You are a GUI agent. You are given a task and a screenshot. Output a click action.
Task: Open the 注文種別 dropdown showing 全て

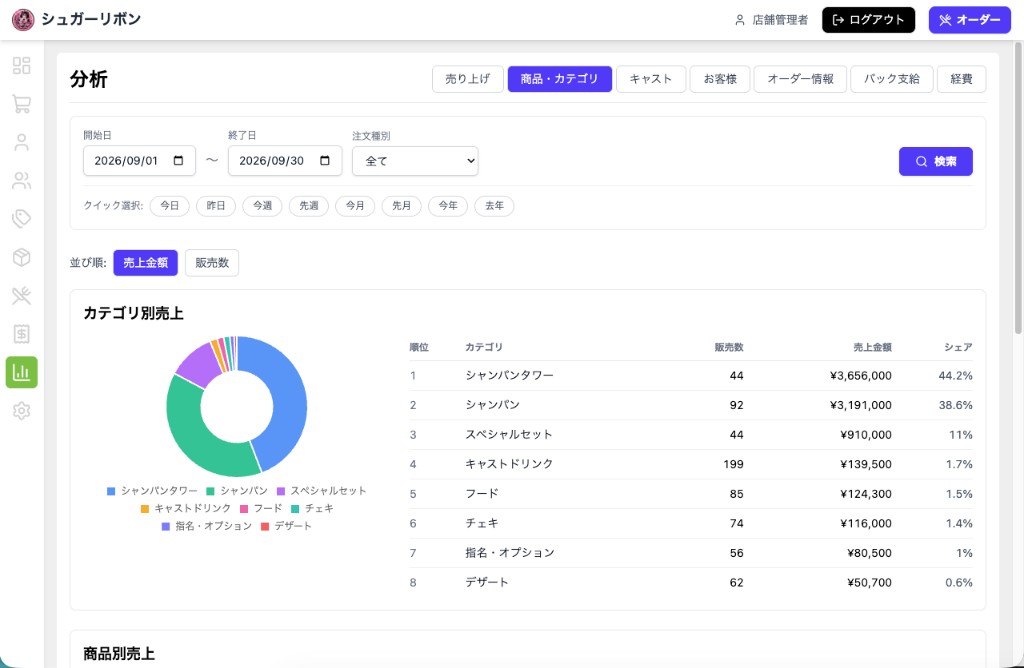click(x=415, y=161)
